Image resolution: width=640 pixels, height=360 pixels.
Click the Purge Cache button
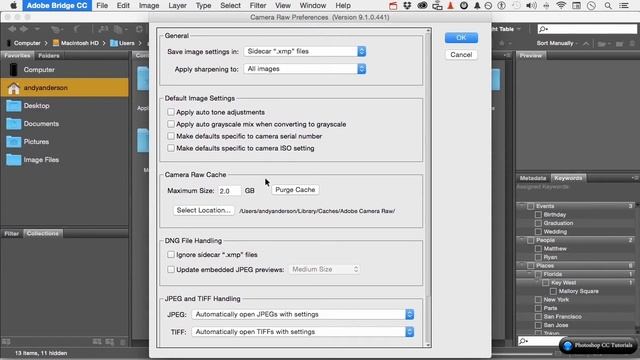pyautogui.click(x=295, y=190)
